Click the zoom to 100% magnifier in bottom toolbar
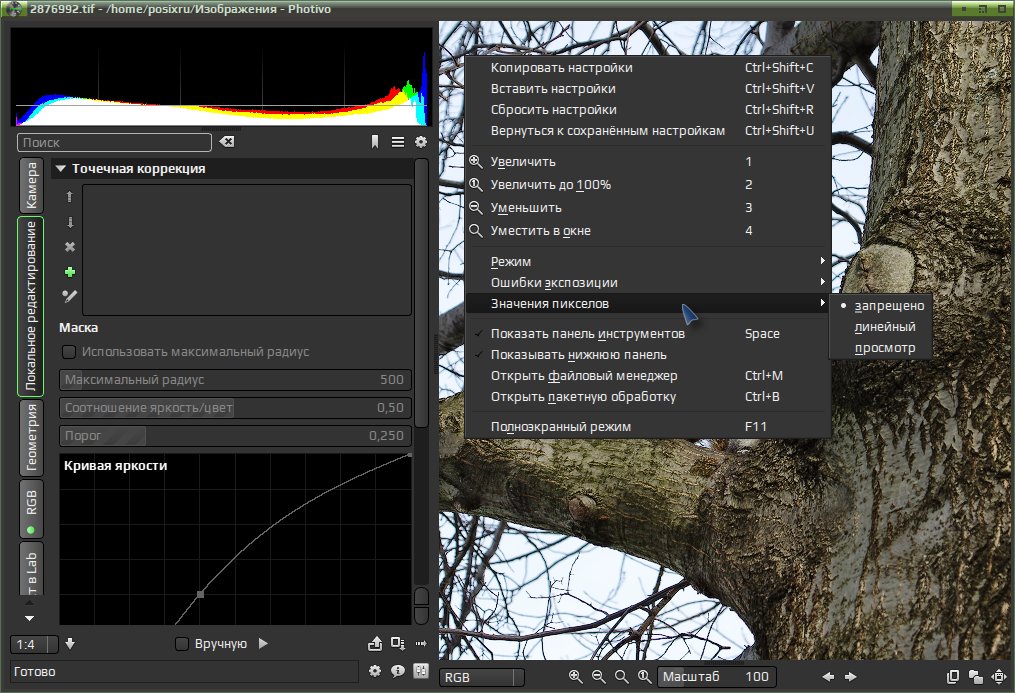 (x=644, y=677)
